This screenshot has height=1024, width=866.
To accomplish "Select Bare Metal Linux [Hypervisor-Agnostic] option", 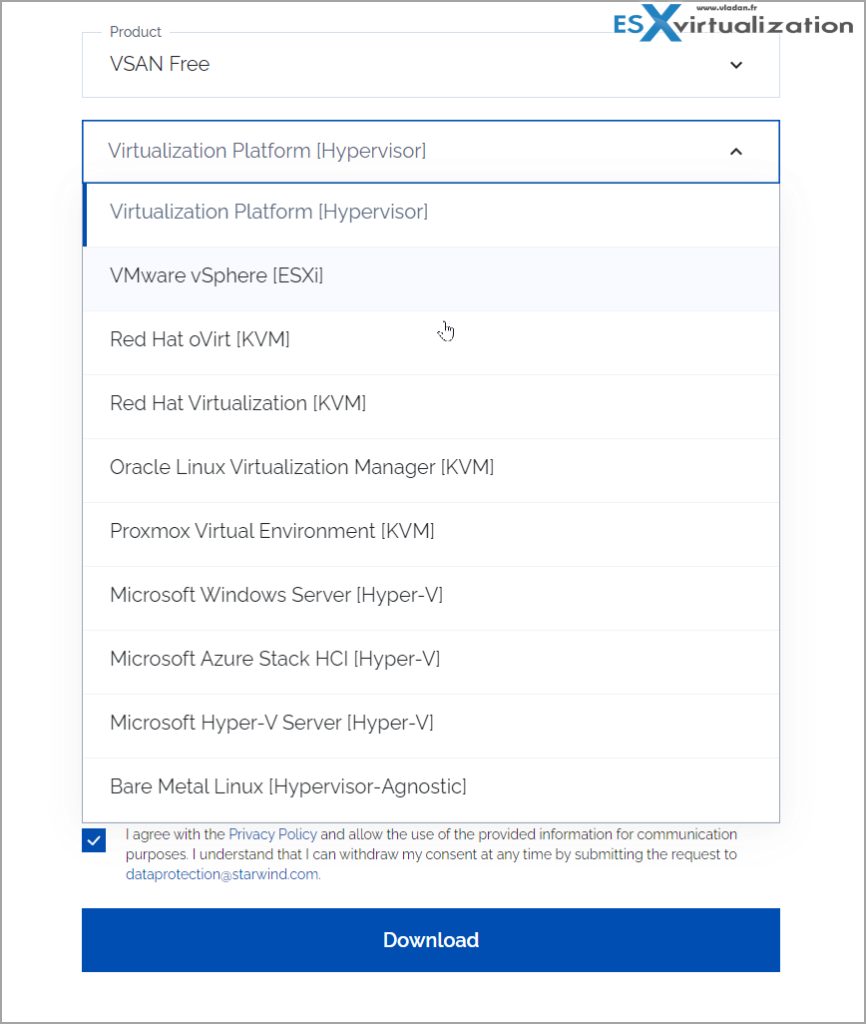I will coord(287,787).
